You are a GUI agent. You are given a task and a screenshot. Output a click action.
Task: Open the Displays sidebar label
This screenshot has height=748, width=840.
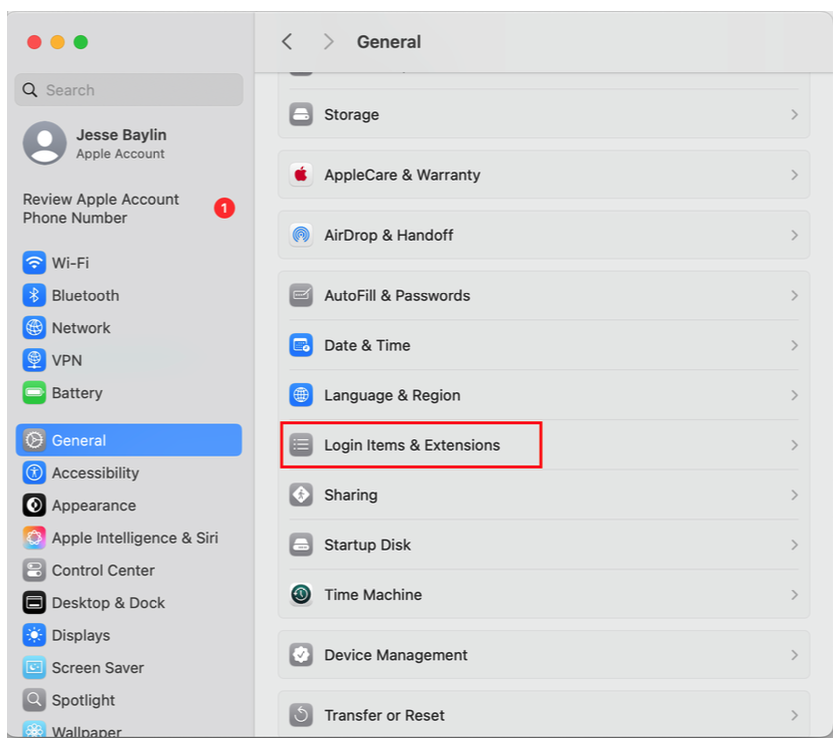(81, 635)
